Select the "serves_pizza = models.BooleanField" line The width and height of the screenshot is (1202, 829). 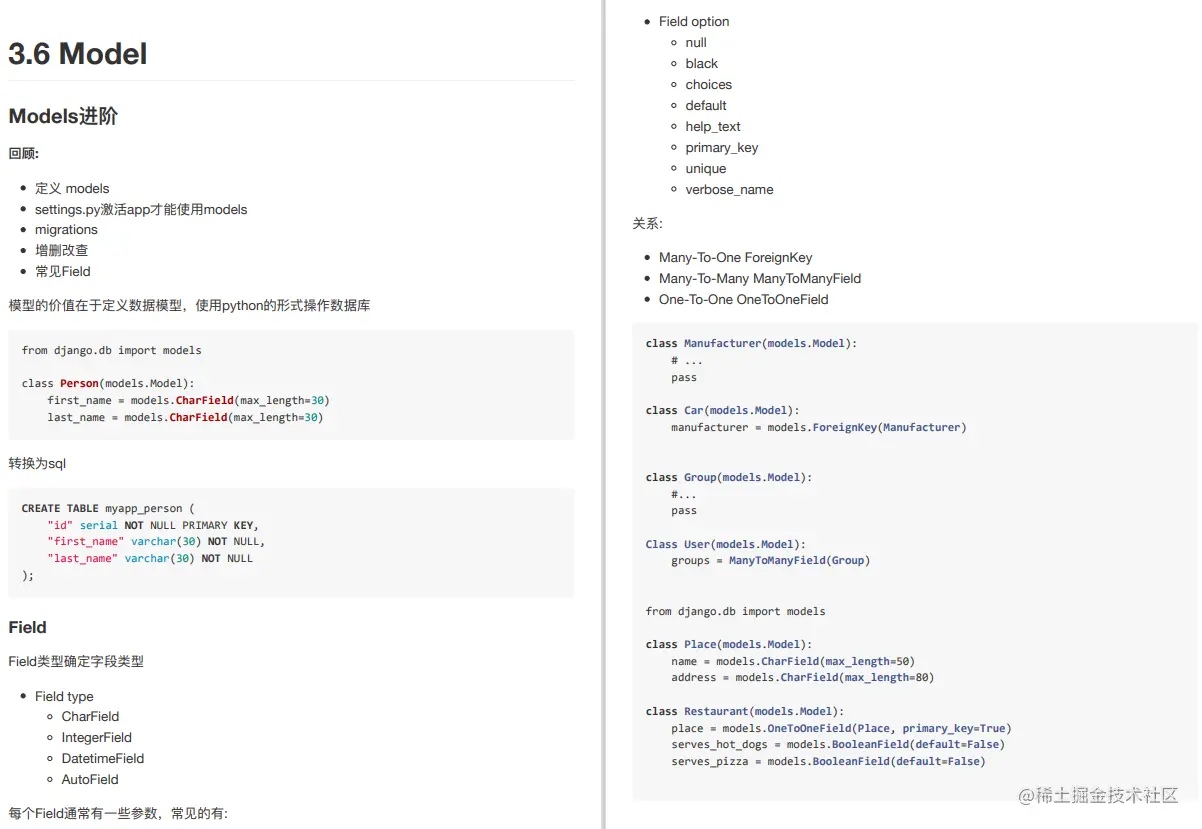pyautogui.click(x=828, y=761)
